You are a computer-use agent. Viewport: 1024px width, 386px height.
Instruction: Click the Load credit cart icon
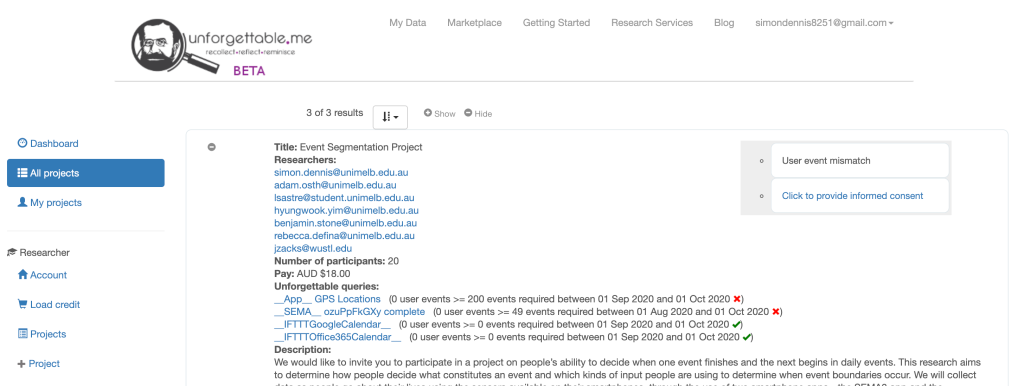[x=22, y=304]
